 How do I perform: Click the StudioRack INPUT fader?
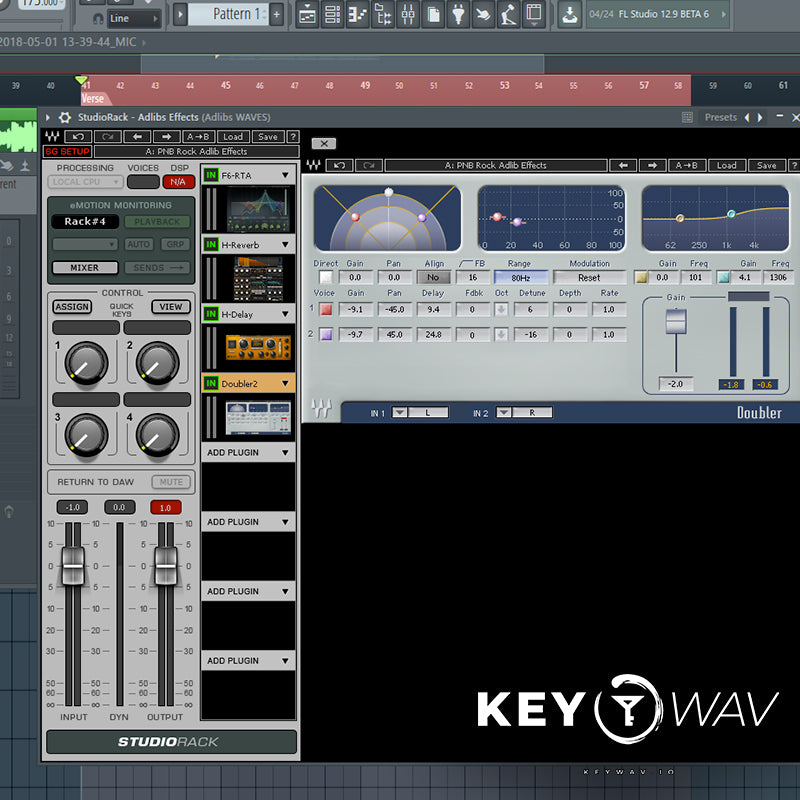pyautogui.click(x=73, y=566)
